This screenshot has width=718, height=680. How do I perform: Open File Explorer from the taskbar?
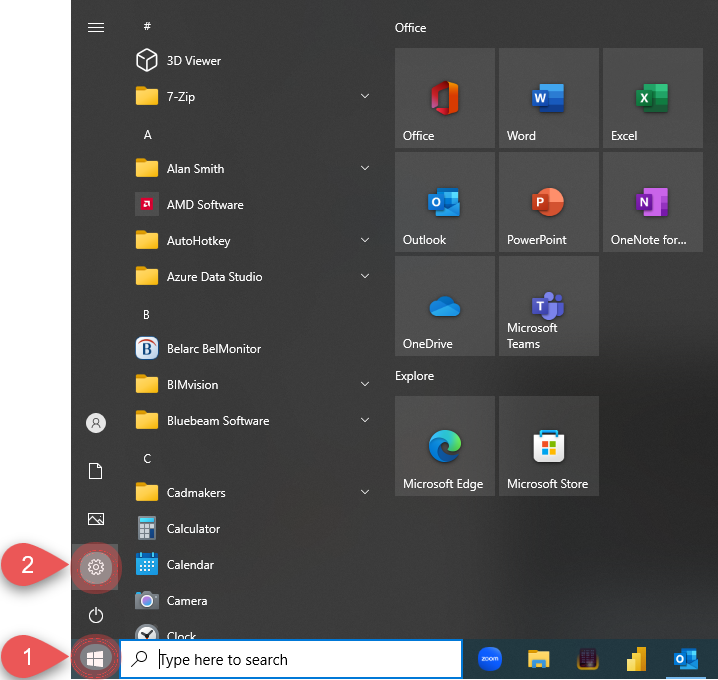[538, 659]
